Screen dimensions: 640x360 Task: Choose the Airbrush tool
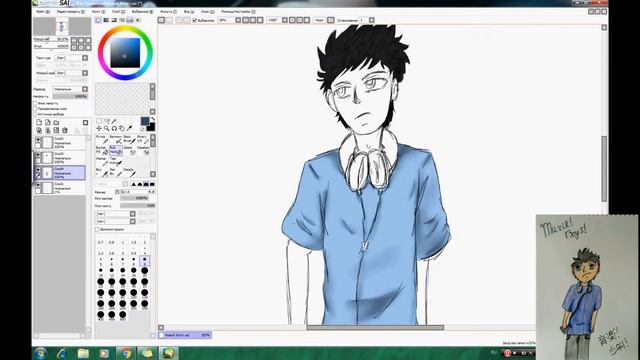coord(116,139)
